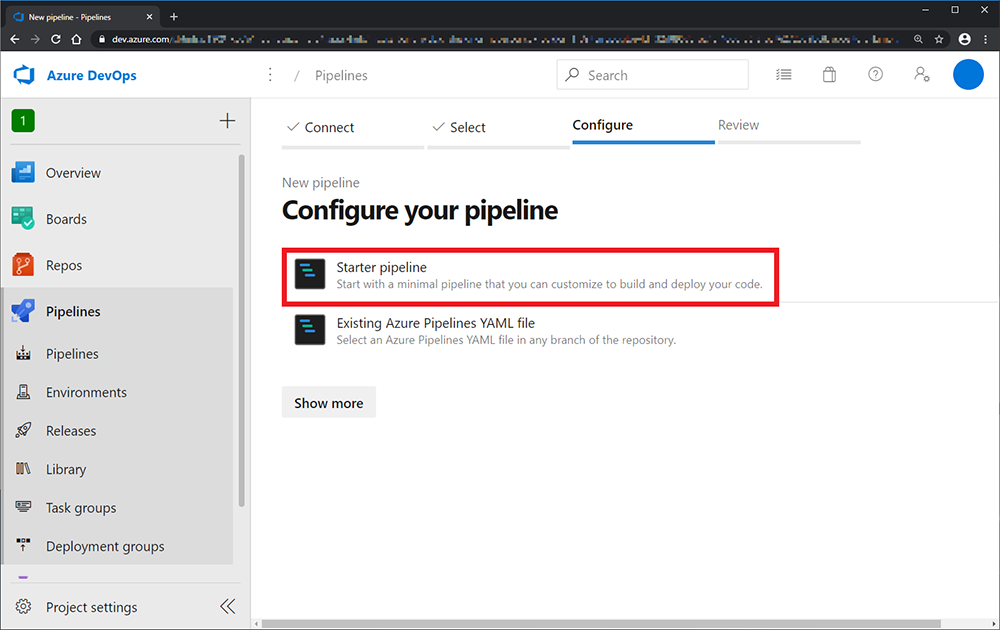The width and height of the screenshot is (1000, 630).
Task: Click the browser back arrow
Action: point(15,40)
